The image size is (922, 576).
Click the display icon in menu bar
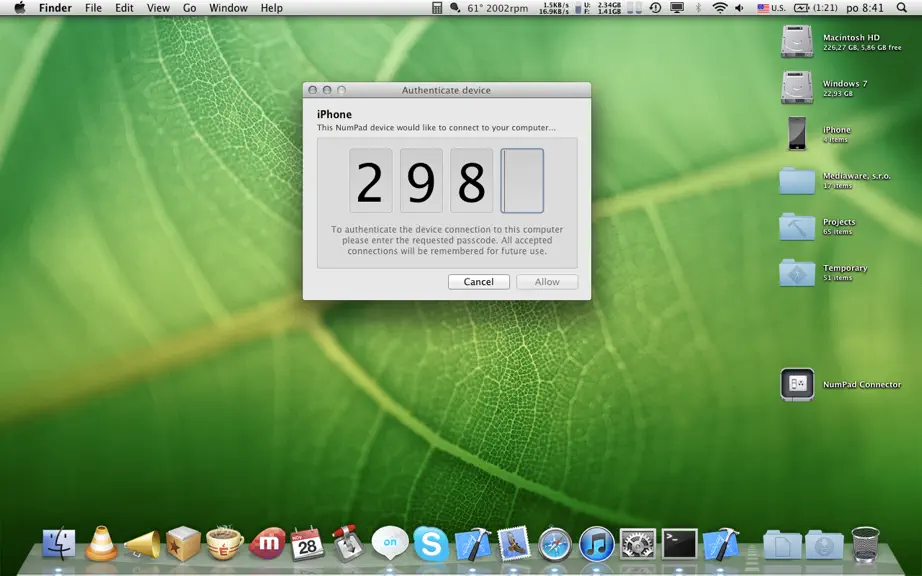pyautogui.click(x=677, y=8)
